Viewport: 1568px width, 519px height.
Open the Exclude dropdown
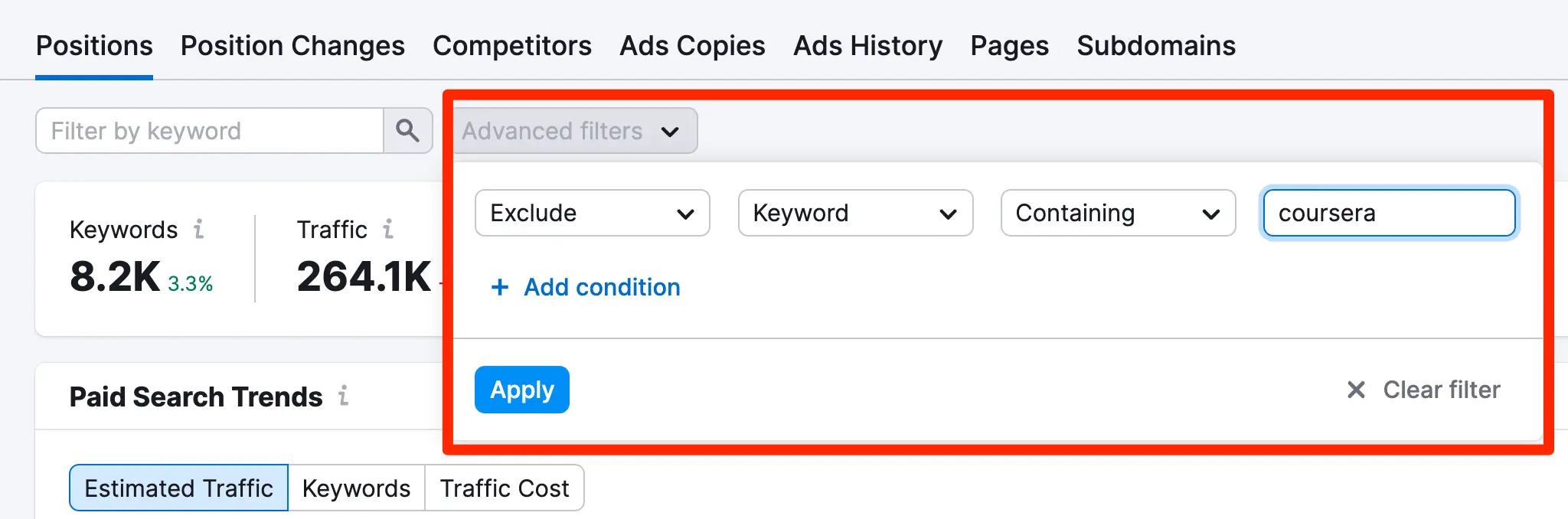[592, 213]
